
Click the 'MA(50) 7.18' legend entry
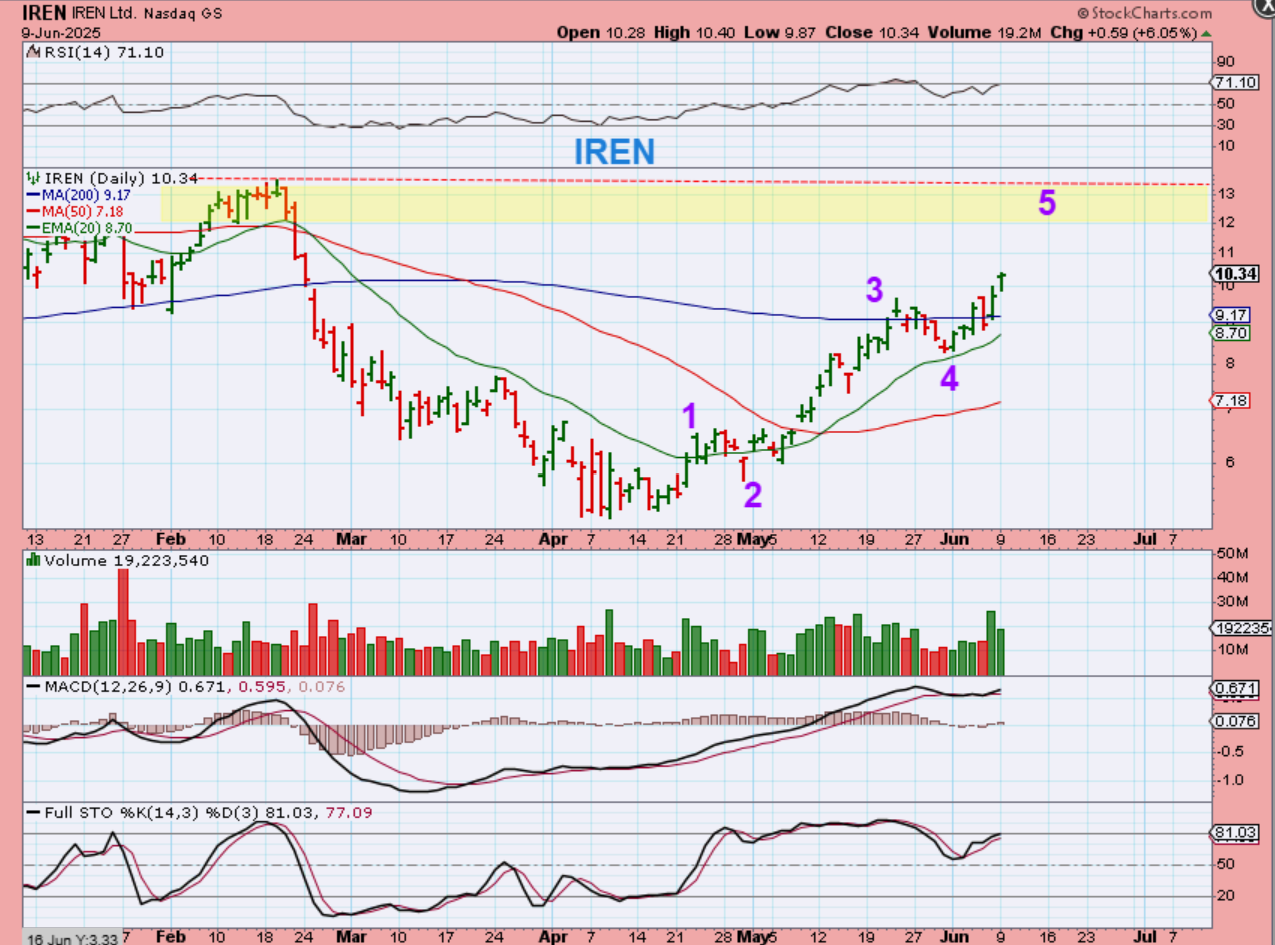(82, 214)
